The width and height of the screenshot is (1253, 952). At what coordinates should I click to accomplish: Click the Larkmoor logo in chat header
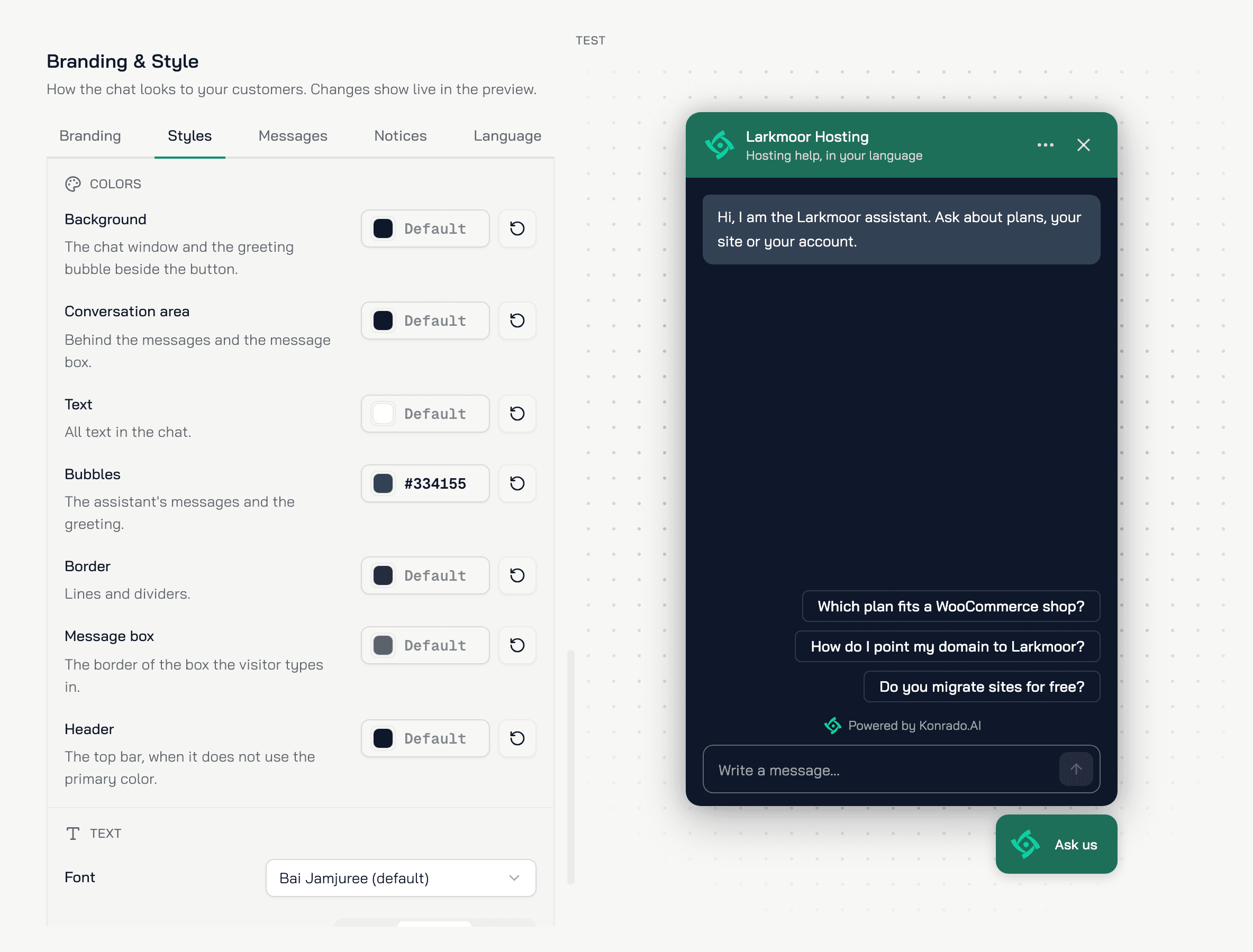[720, 145]
